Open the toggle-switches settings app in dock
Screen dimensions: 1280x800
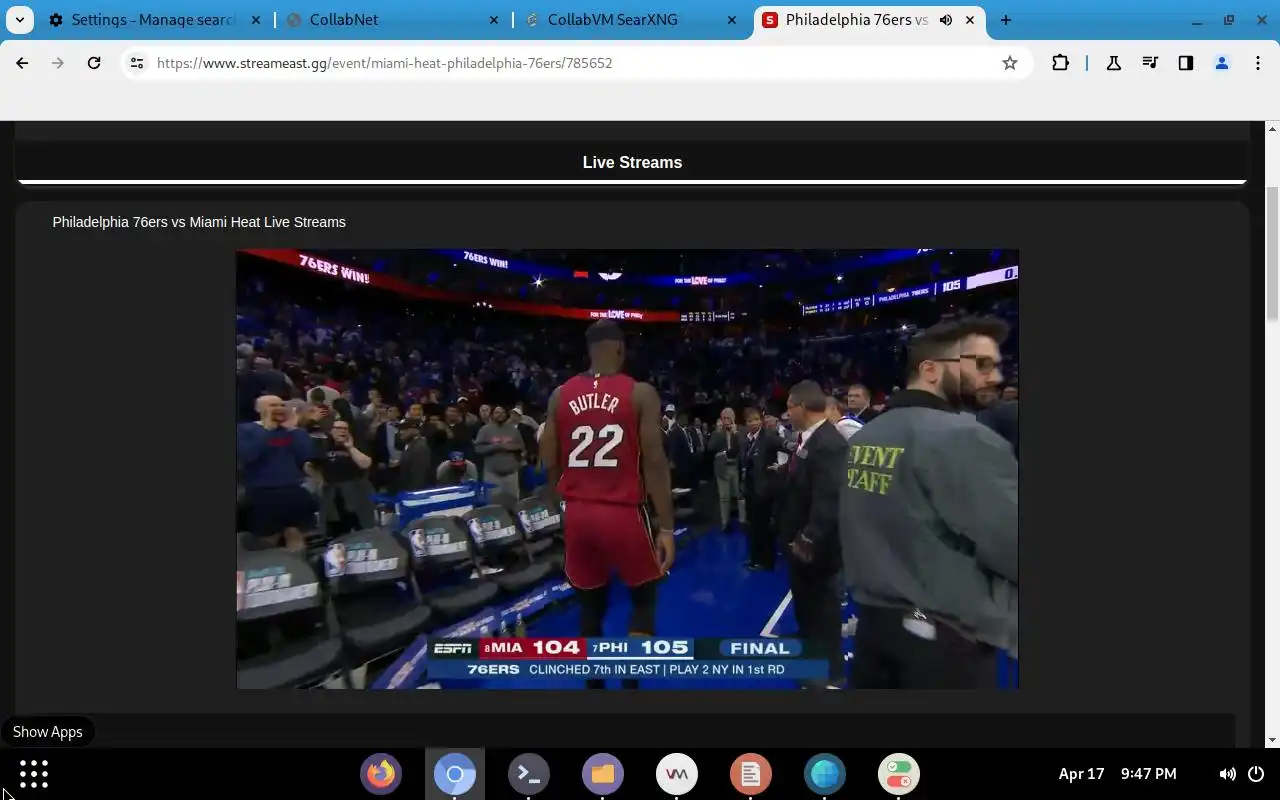pos(899,774)
